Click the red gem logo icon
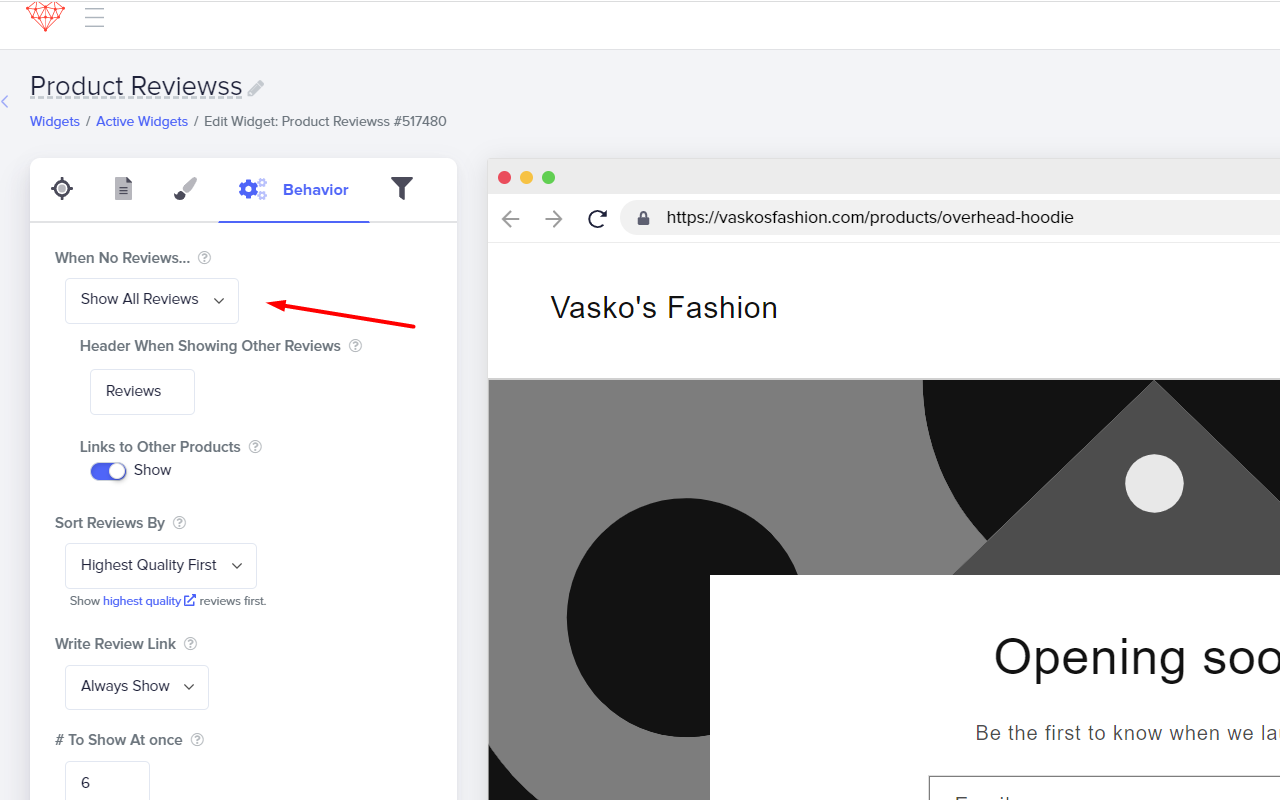Image resolution: width=1280 pixels, height=800 pixels. 45,16
